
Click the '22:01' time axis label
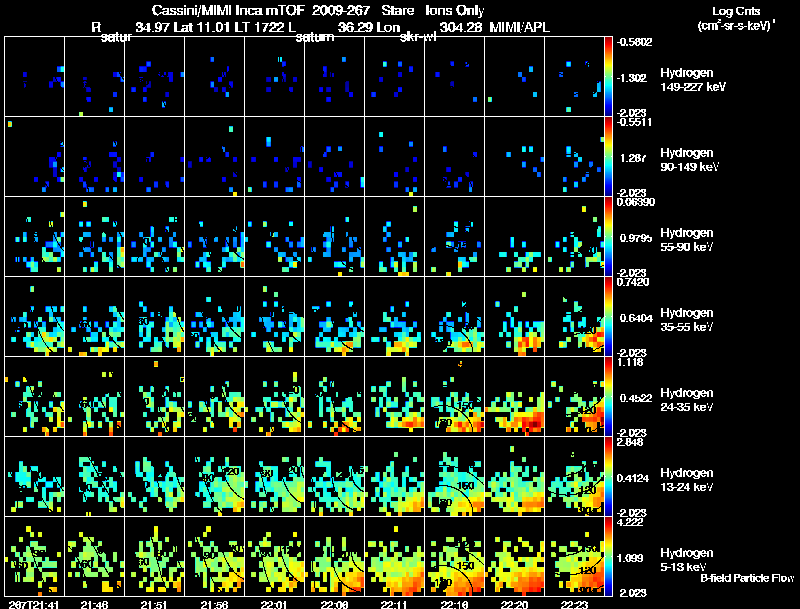pyautogui.click(x=274, y=604)
